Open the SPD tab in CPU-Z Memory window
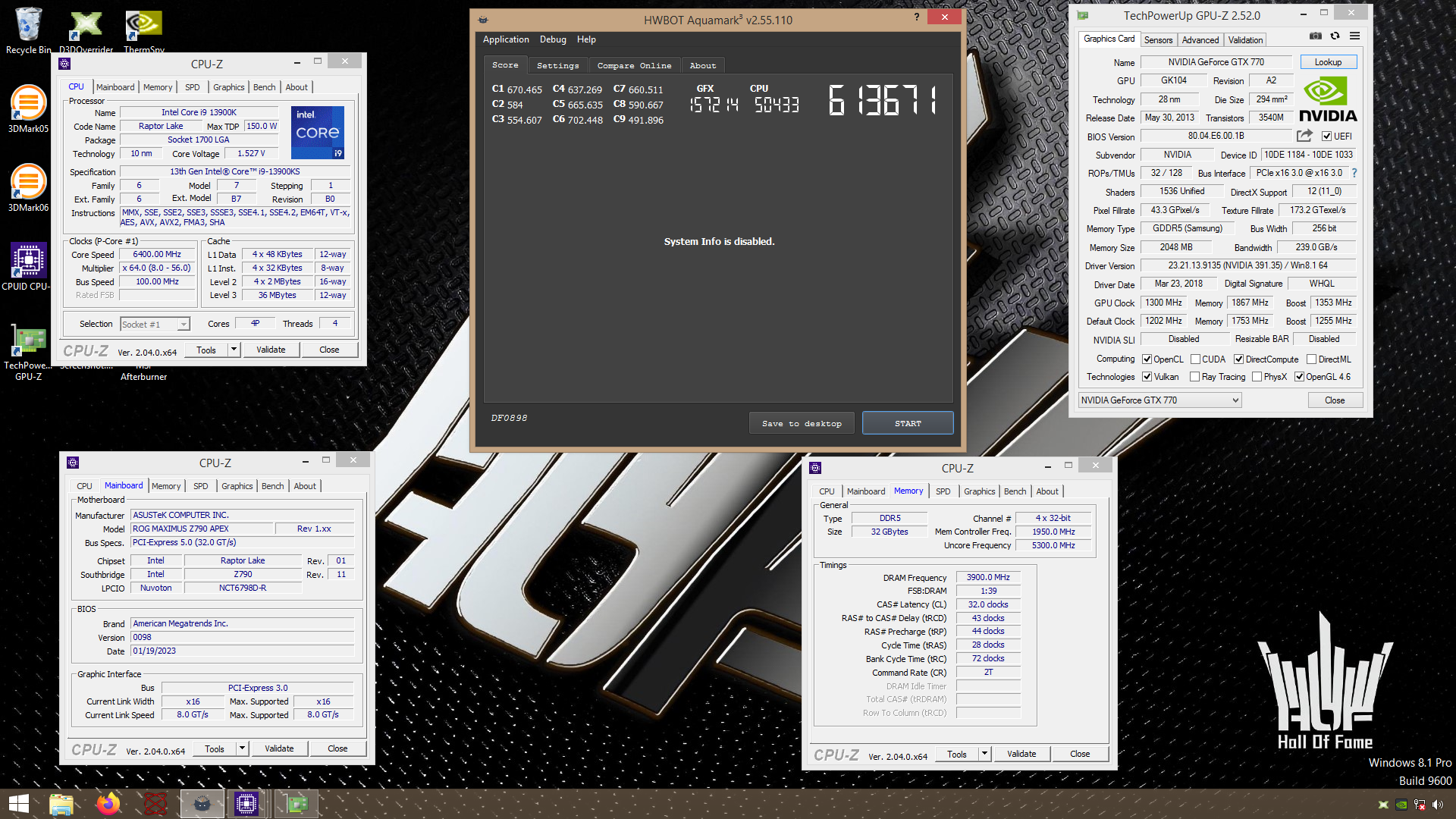Image resolution: width=1456 pixels, height=819 pixels. pyautogui.click(x=943, y=491)
